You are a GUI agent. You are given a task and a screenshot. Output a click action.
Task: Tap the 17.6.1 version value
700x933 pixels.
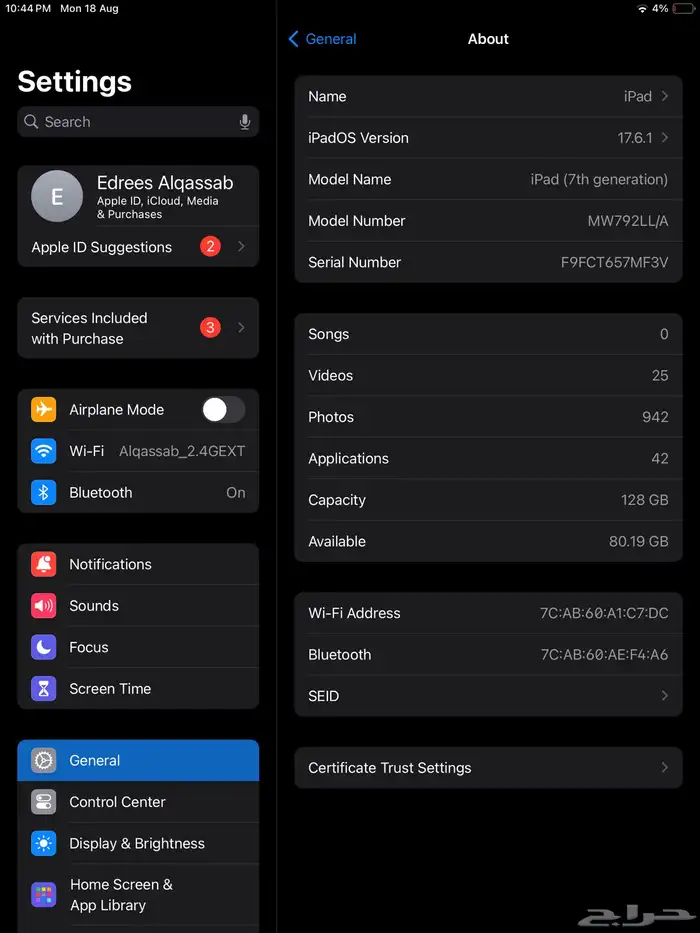[635, 138]
